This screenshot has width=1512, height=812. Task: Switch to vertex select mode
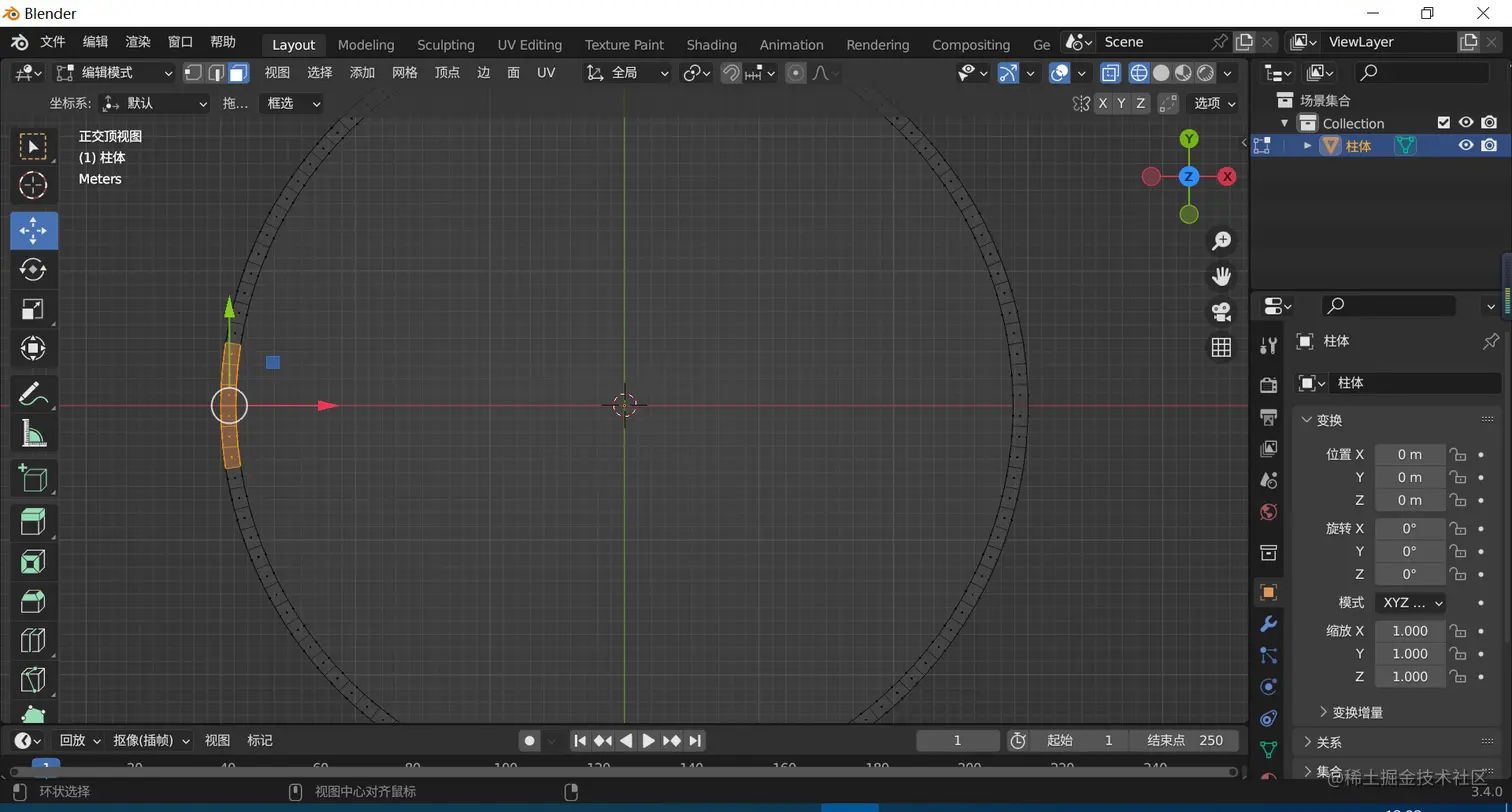point(193,73)
